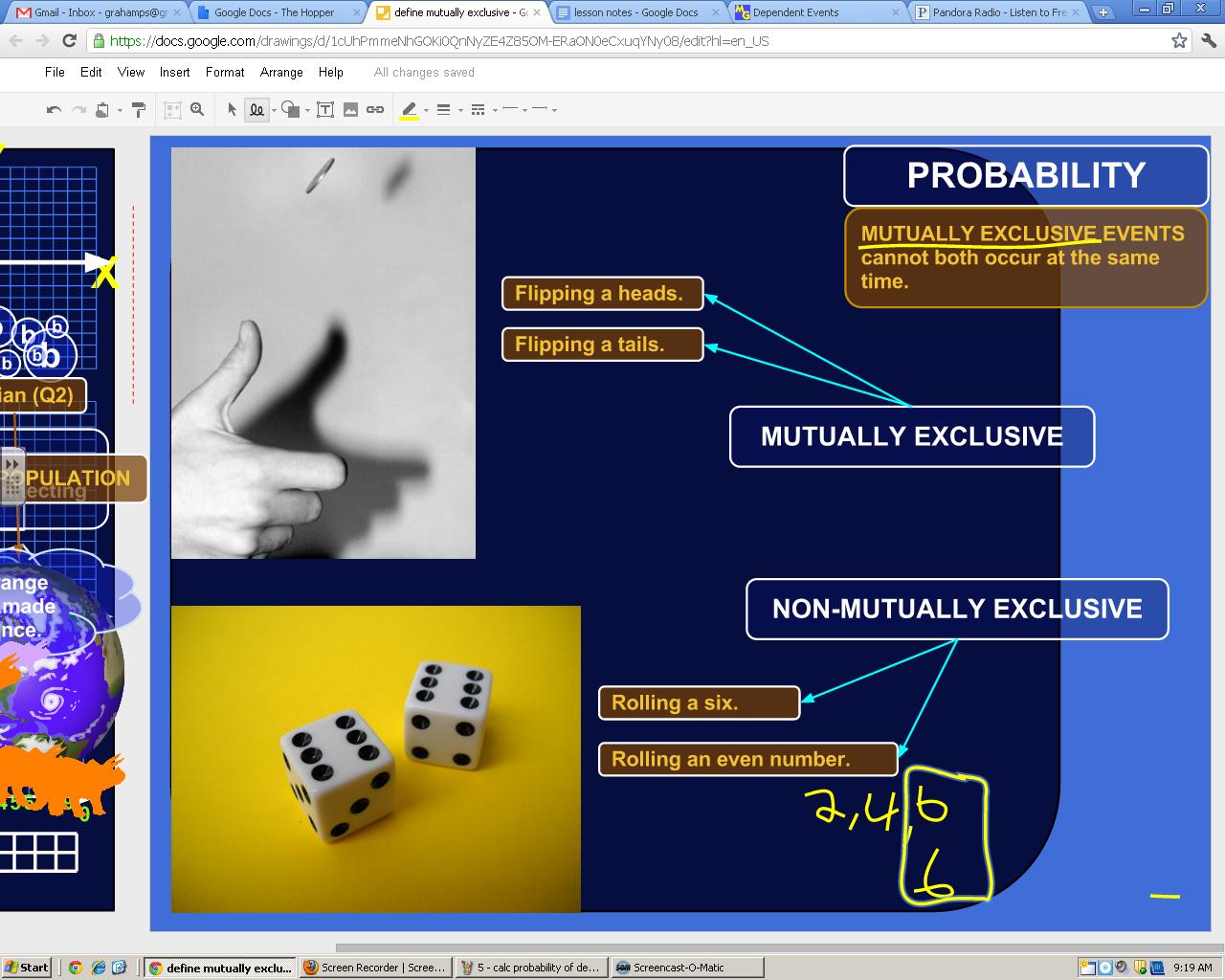Select the 'Flipping a heads.' box
1225x980 pixels.
[x=602, y=294]
